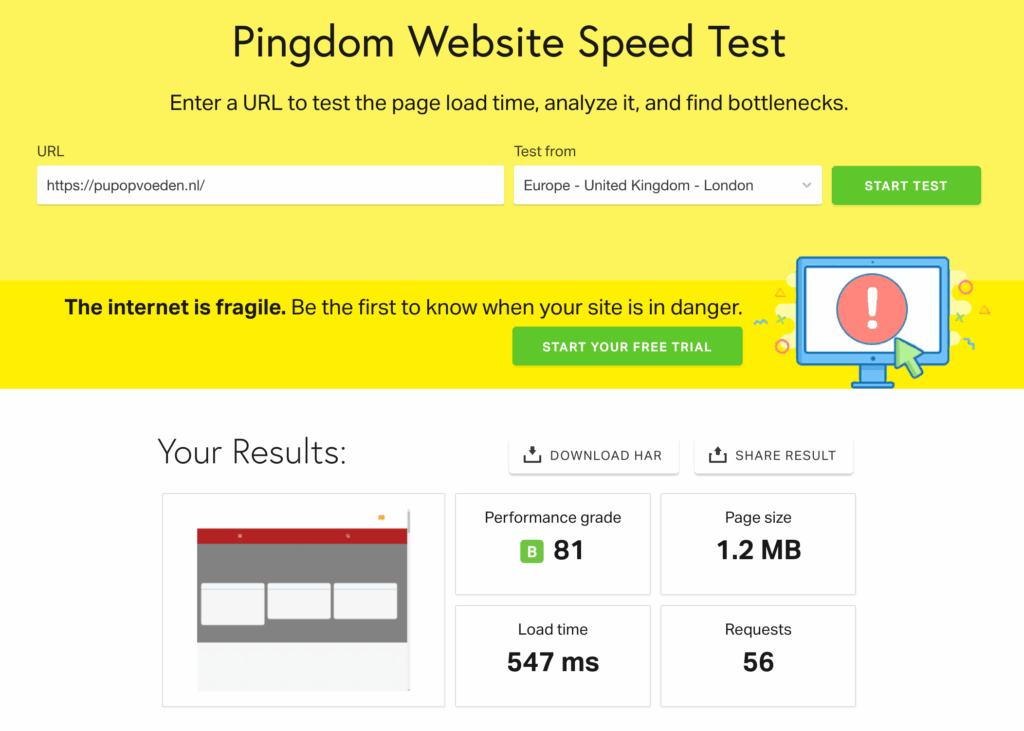Viewport: 1024px width, 731px height.
Task: Click the scrollbar inside the screenshot preview
Action: click(x=409, y=521)
